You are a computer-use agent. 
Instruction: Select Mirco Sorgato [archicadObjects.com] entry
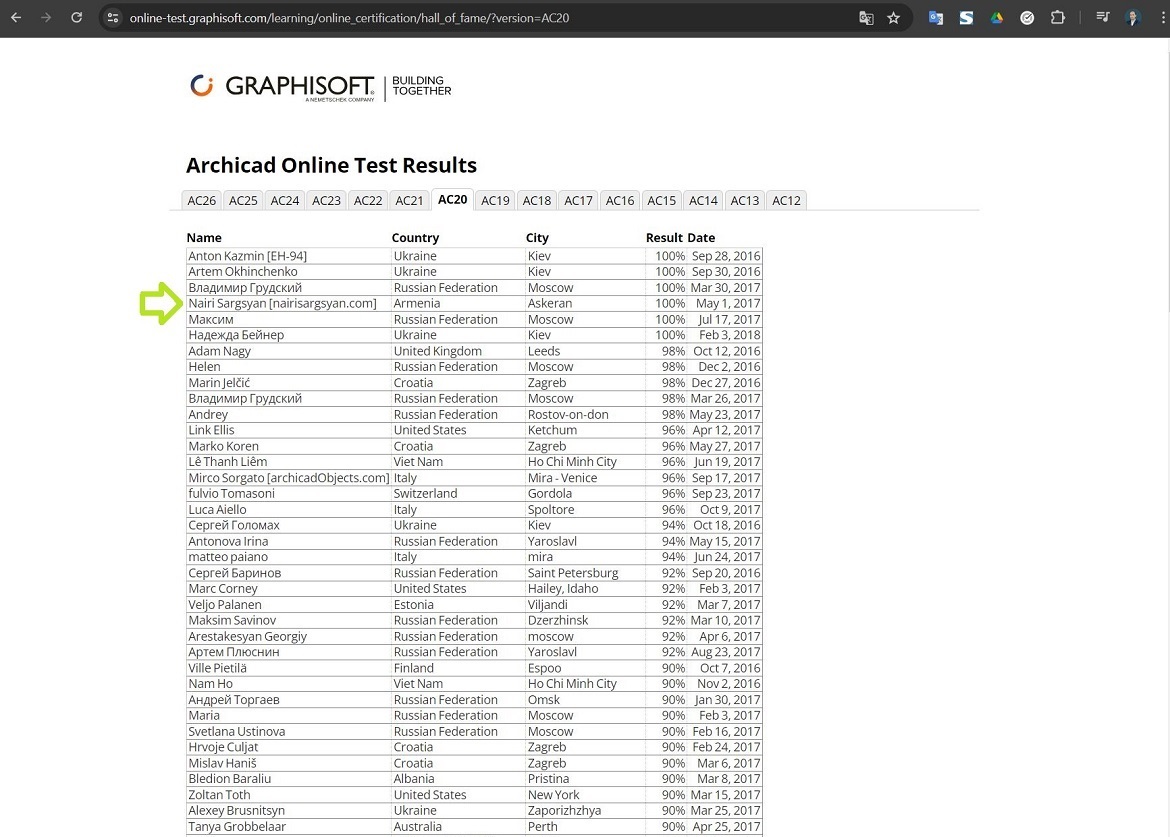point(289,478)
